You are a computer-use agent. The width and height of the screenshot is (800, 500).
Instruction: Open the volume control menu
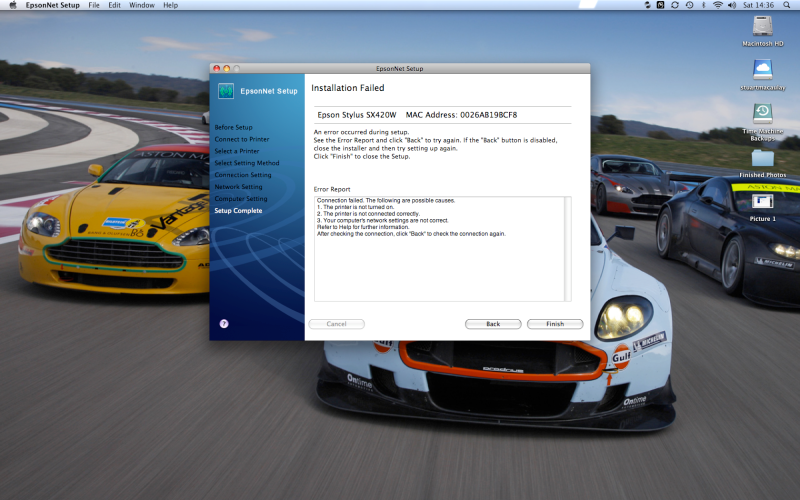tap(732, 5)
